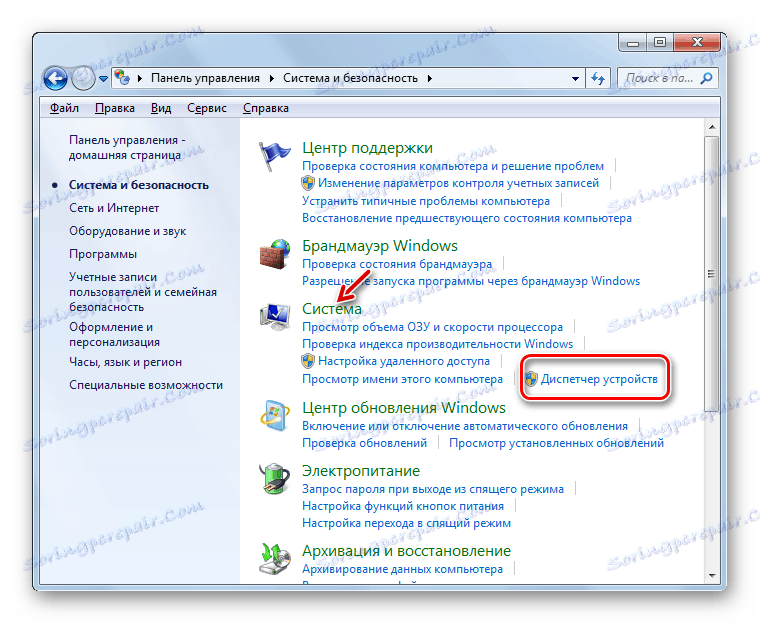
Task: Open Включение или отключение автоматического обновления
Action: pos(465,426)
